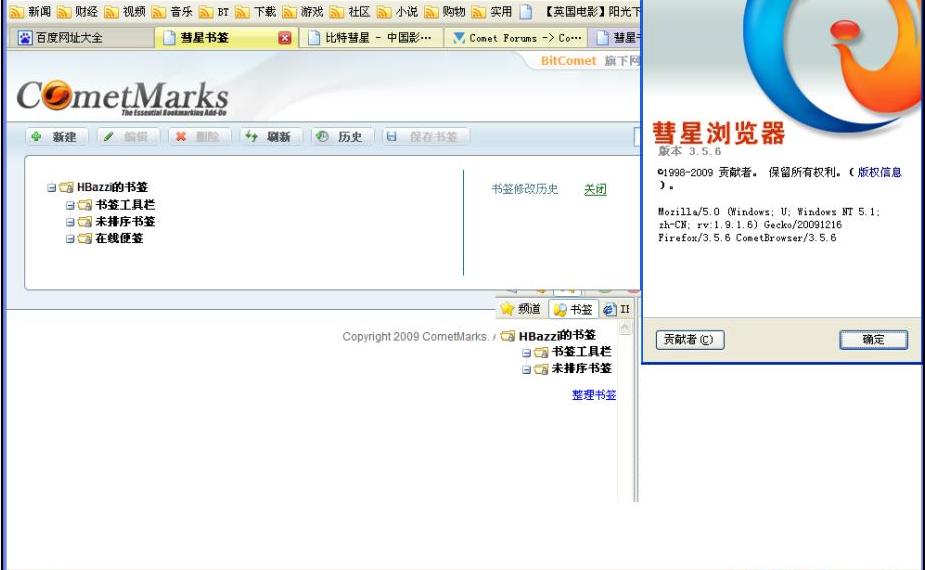Viewport: 925px width, 570px height.
Task: Click 确定 in About dialog
Action: [873, 339]
